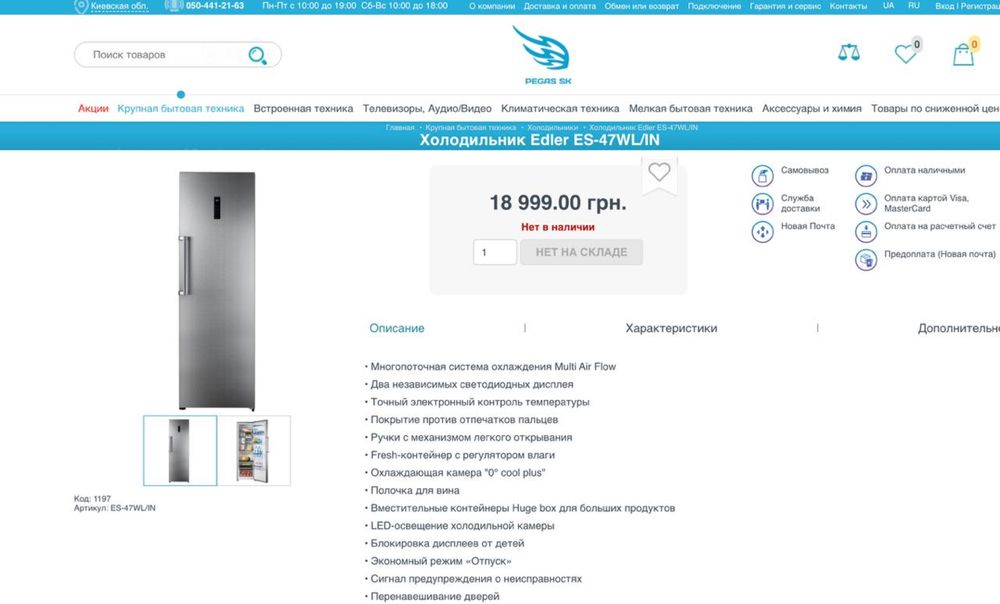Switch site language to RU
1000x604 pixels.
pos(914,5)
